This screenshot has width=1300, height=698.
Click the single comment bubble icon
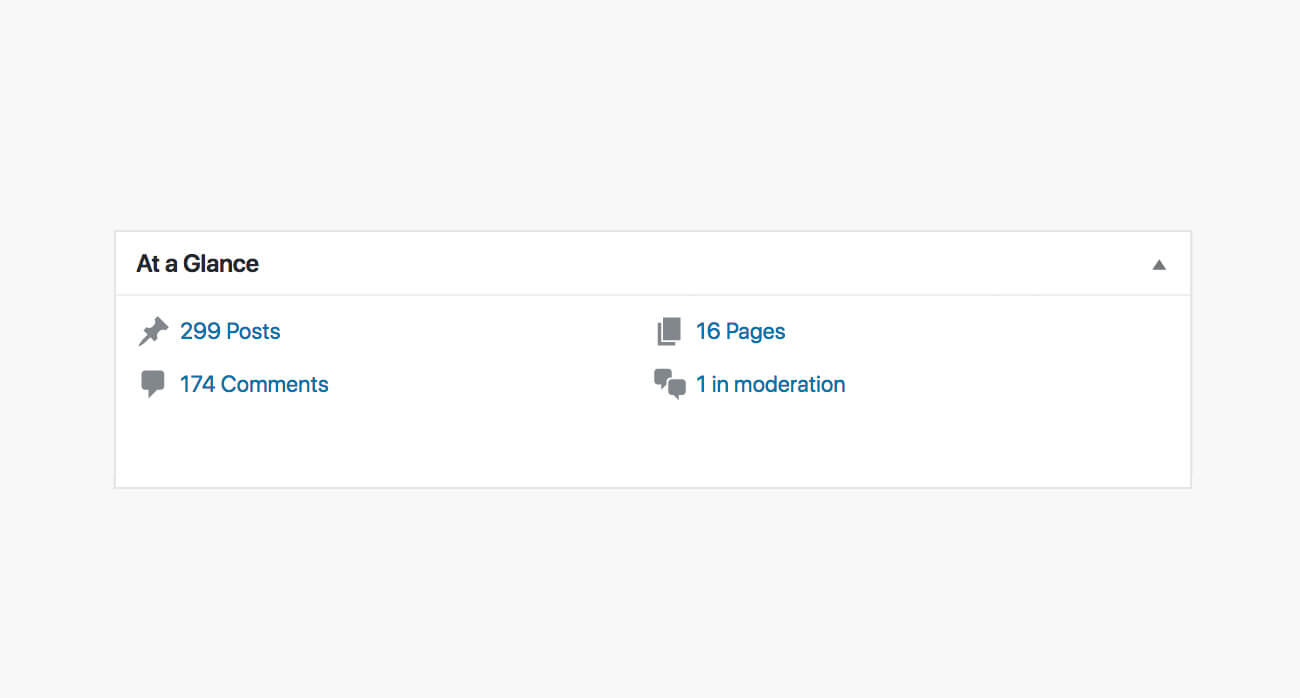point(153,384)
